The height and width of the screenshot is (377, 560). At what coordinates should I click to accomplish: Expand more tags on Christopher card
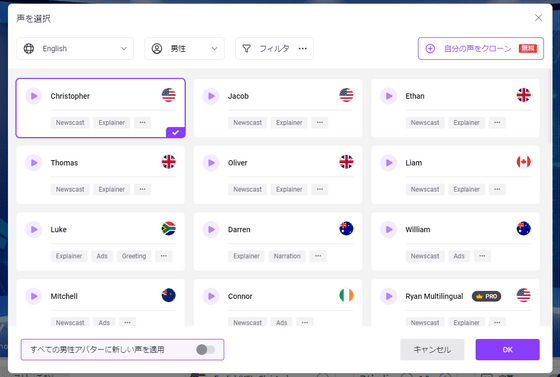click(x=142, y=122)
